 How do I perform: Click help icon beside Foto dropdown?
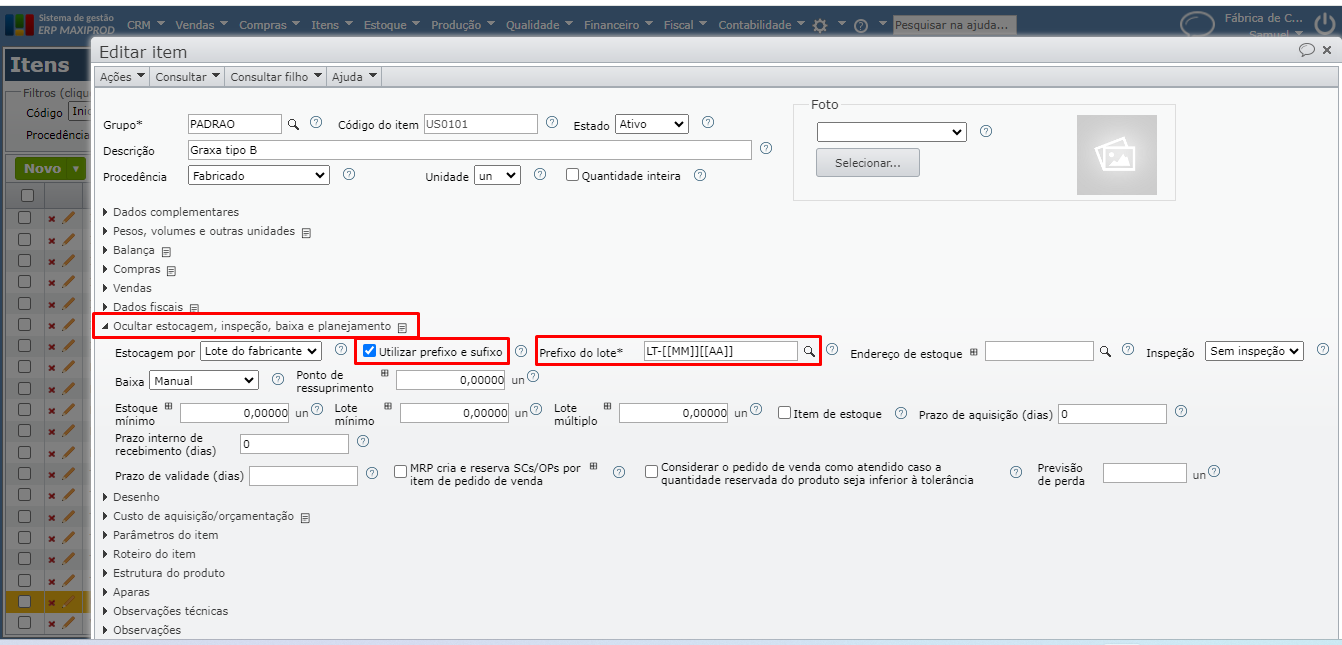(986, 131)
